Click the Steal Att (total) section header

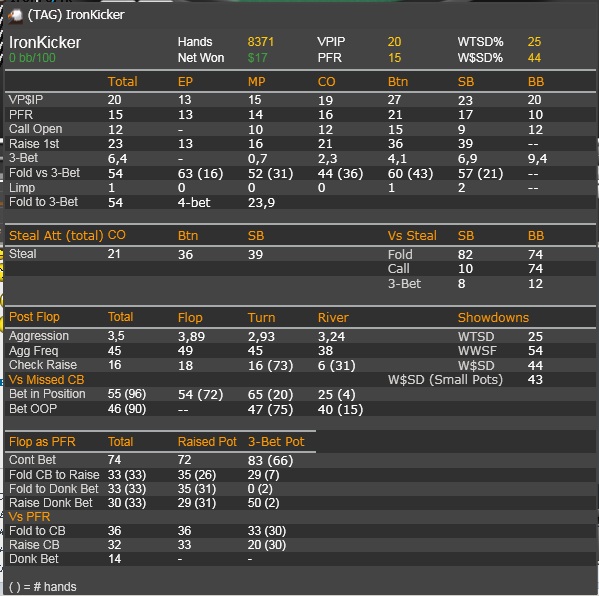(56, 235)
